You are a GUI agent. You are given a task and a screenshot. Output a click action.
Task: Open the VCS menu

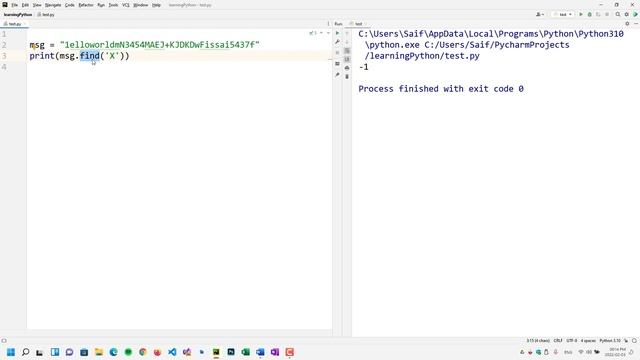[x=126, y=5]
